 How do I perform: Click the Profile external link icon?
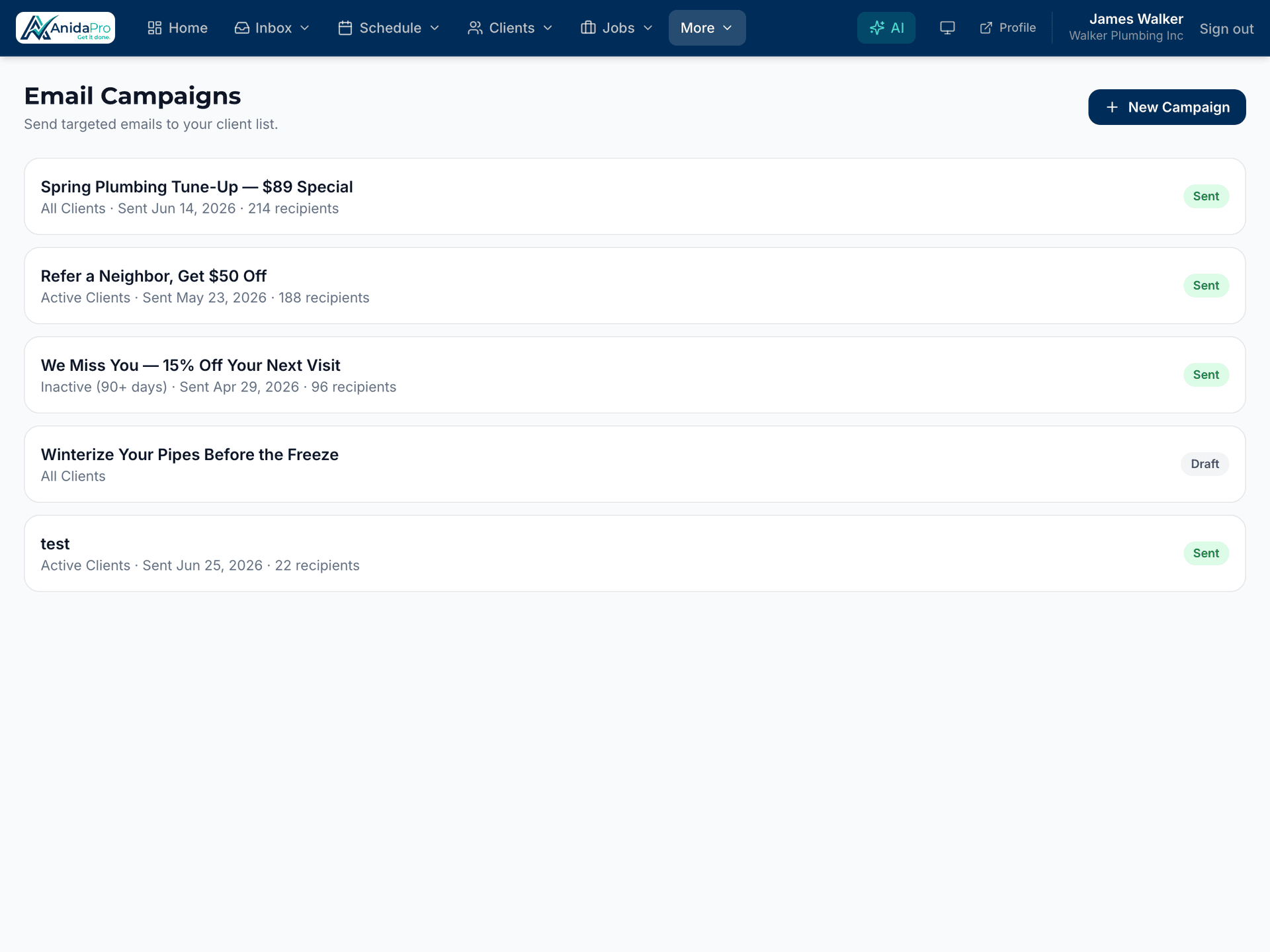(x=986, y=28)
